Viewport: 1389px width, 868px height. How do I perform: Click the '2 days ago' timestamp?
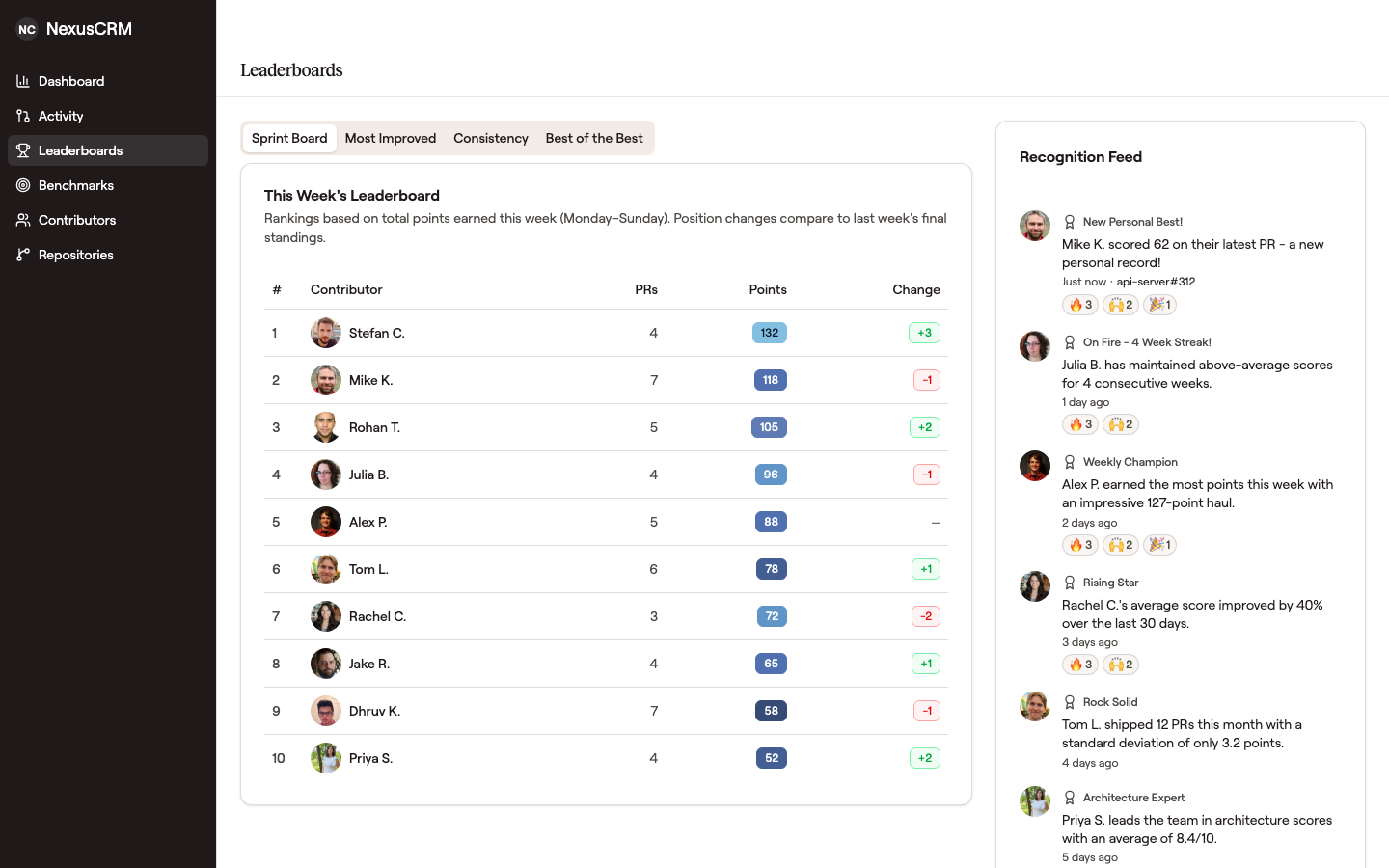coord(1090,523)
